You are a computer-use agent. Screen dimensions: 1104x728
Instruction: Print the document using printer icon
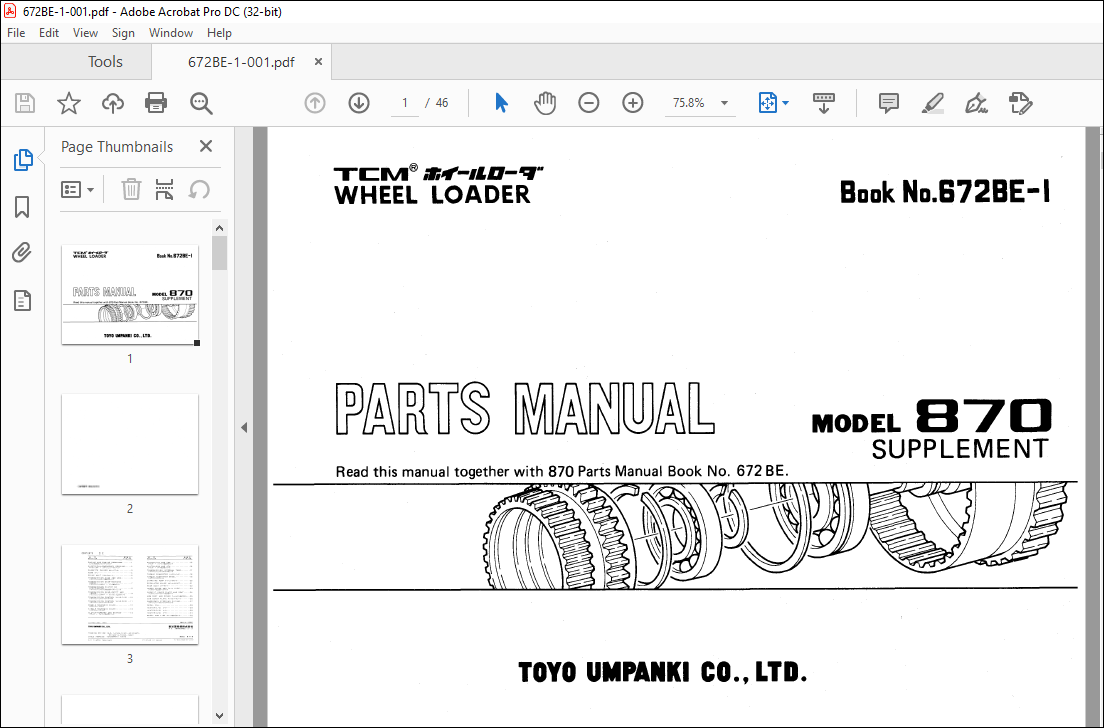pyautogui.click(x=156, y=103)
